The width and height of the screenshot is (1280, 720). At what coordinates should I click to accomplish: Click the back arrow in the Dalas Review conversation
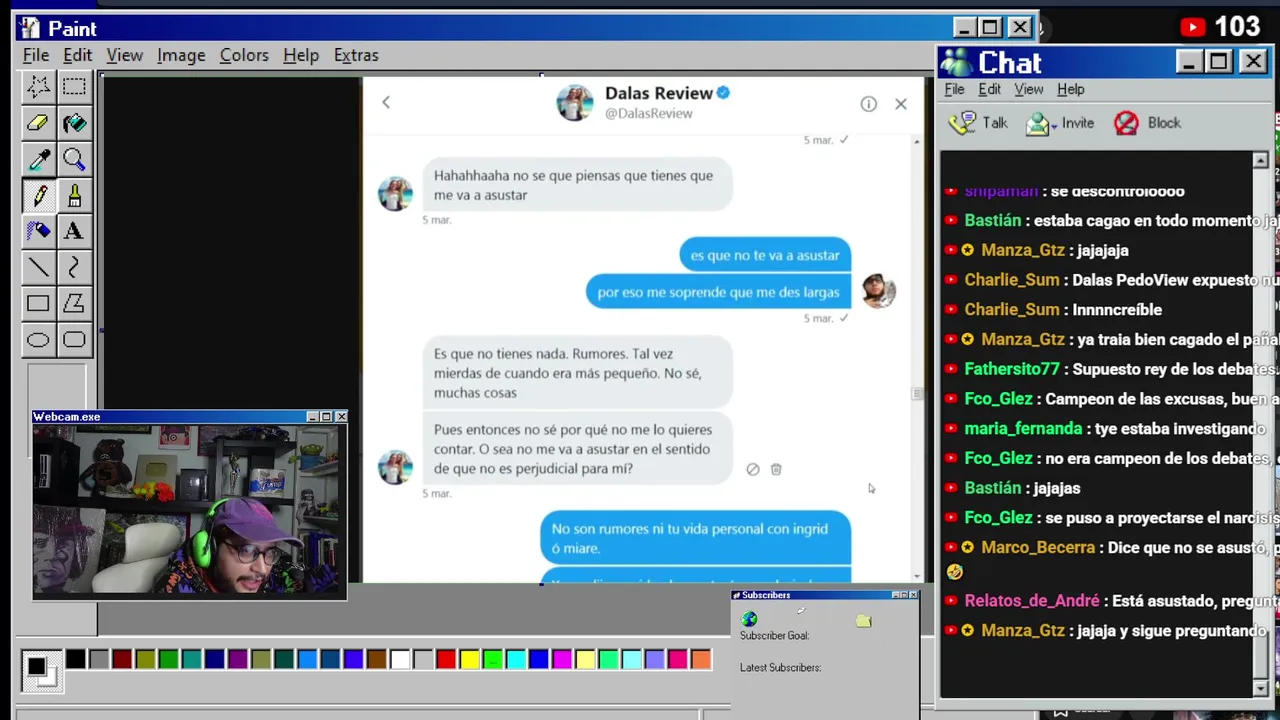click(386, 102)
